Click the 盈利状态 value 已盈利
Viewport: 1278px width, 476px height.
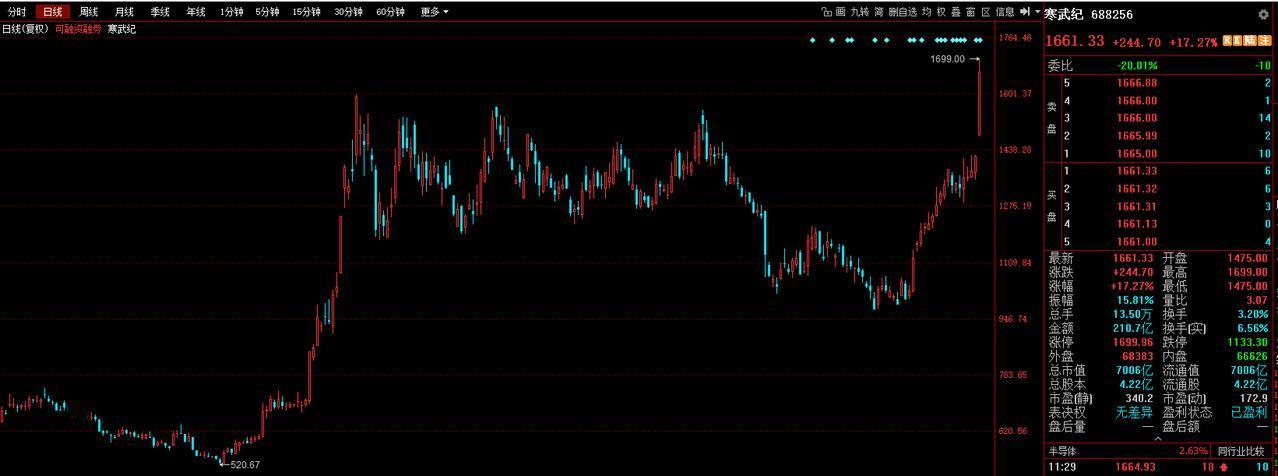(1249, 411)
